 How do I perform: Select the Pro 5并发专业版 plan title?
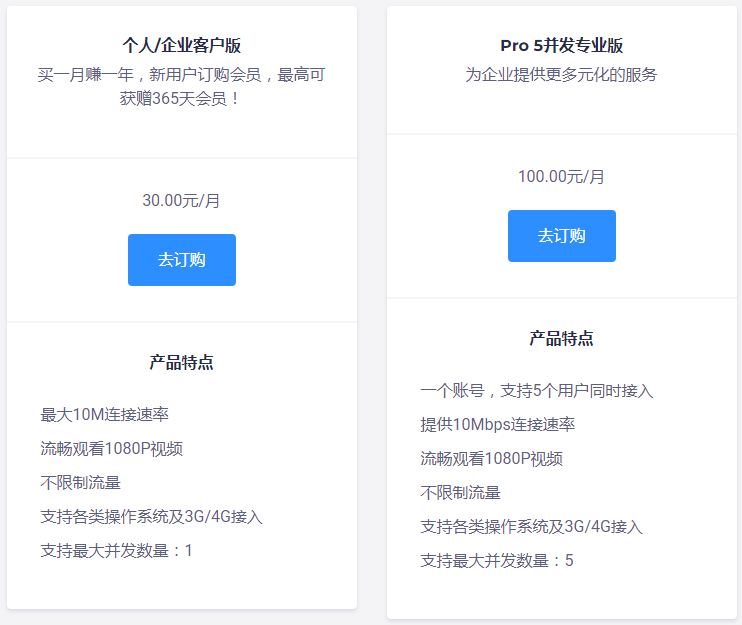point(561,45)
